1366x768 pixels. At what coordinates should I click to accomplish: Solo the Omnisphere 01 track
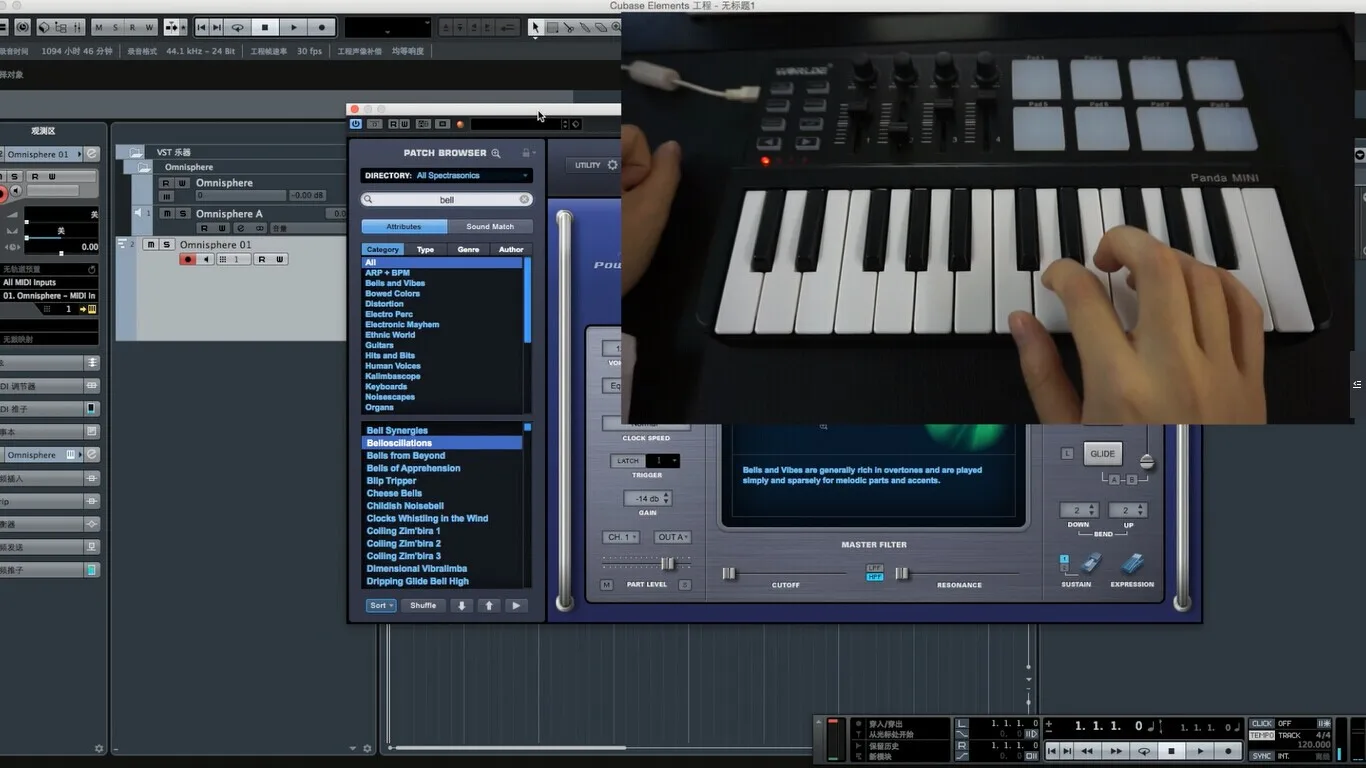[166, 244]
